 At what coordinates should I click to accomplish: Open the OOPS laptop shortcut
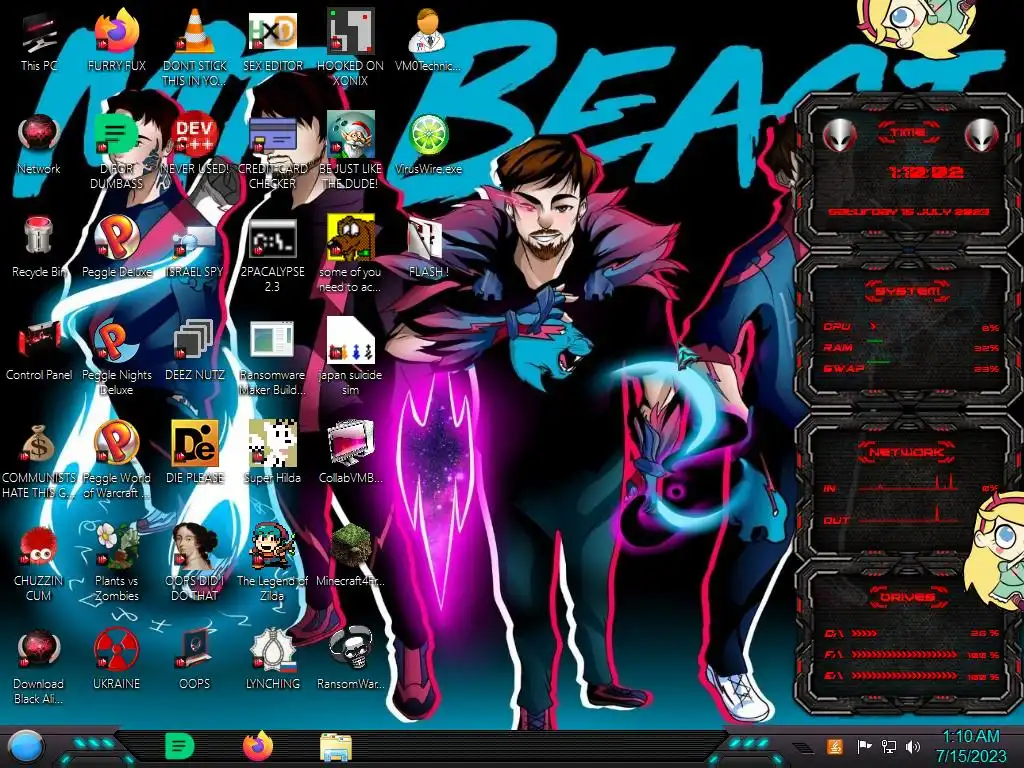pos(195,658)
